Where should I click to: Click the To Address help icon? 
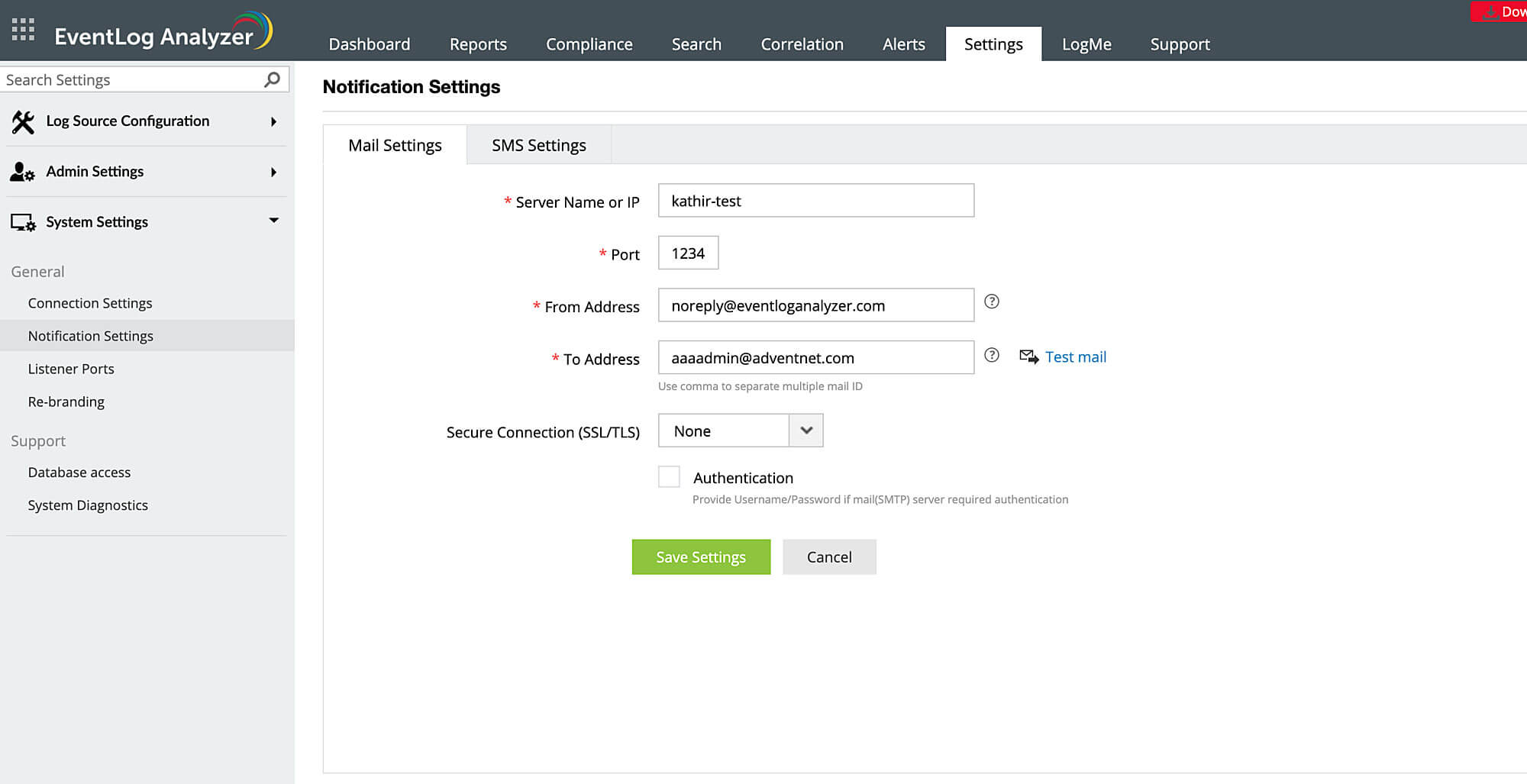pos(992,355)
